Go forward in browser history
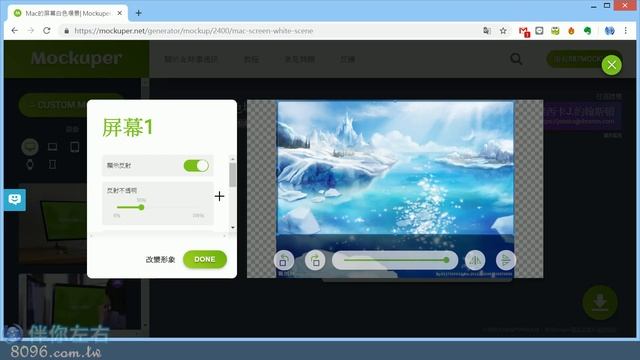The image size is (640, 360). tap(31, 31)
